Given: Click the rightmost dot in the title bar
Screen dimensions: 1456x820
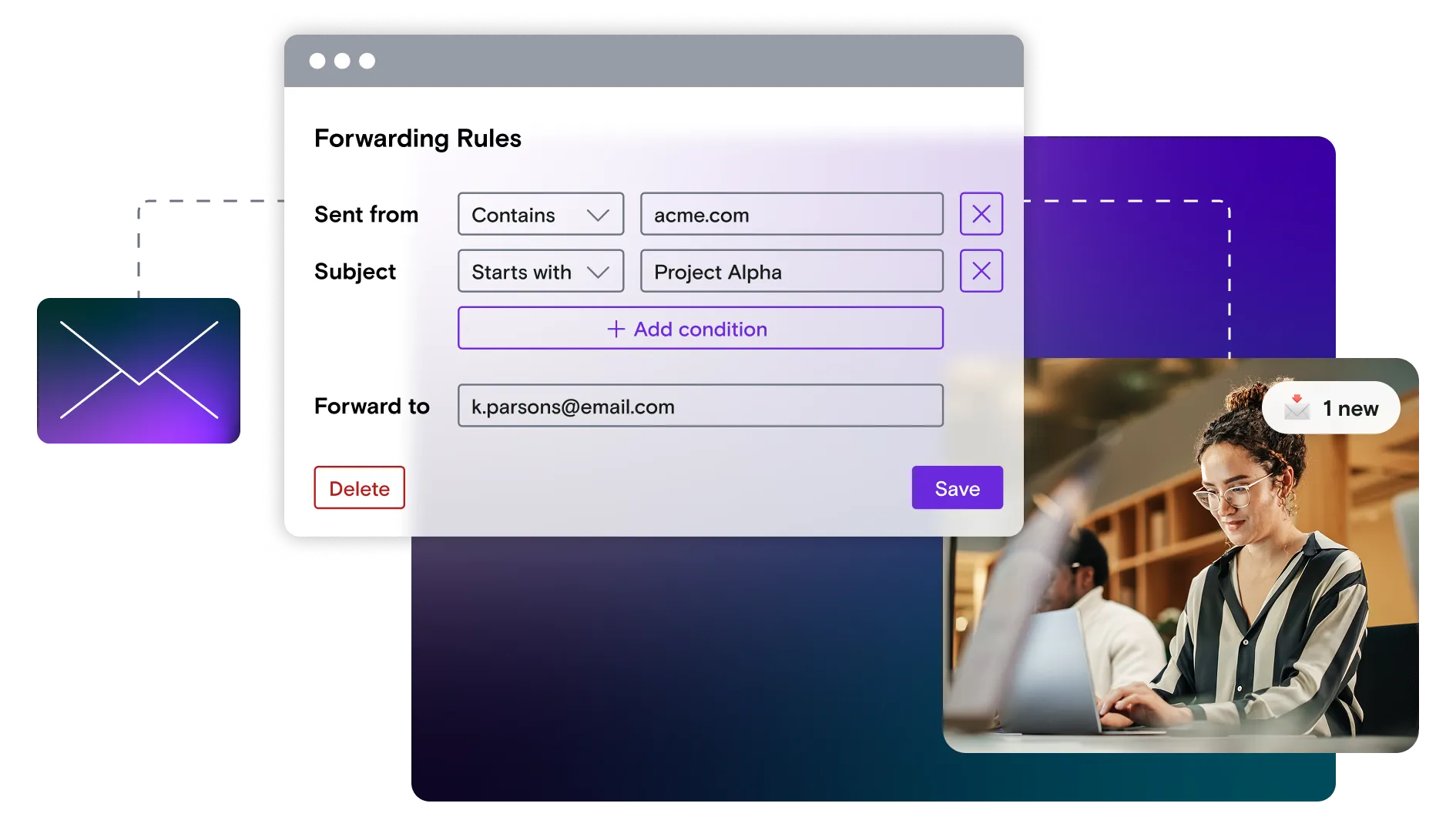Looking at the screenshot, I should pos(367,60).
